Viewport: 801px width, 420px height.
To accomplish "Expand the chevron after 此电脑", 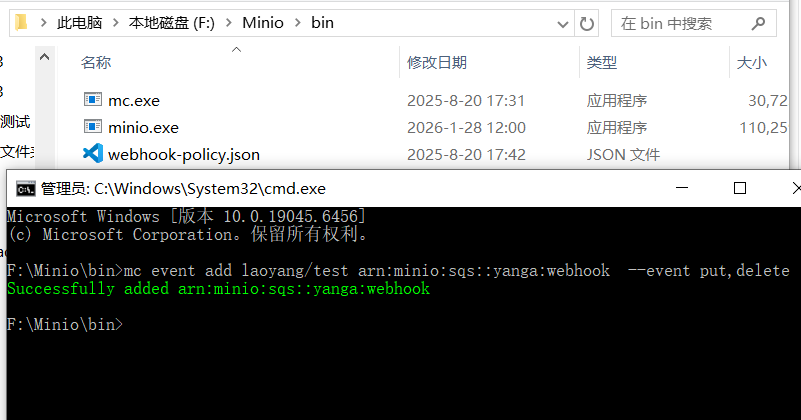I will click(116, 23).
